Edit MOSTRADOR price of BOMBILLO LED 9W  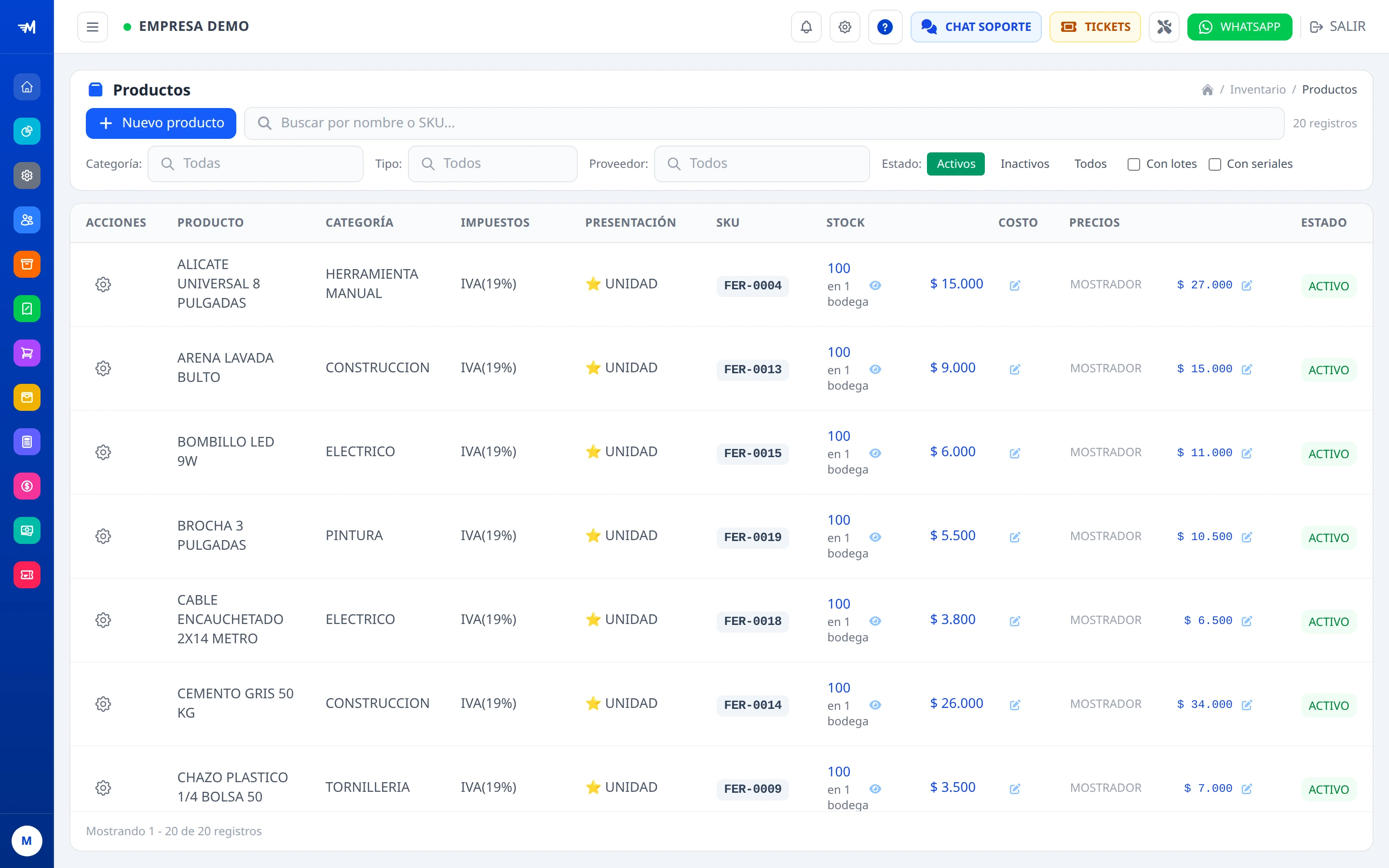1247,453
